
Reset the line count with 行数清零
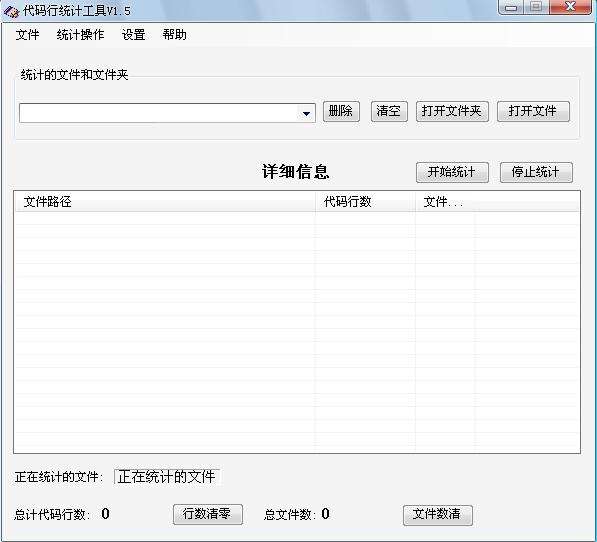tap(208, 515)
